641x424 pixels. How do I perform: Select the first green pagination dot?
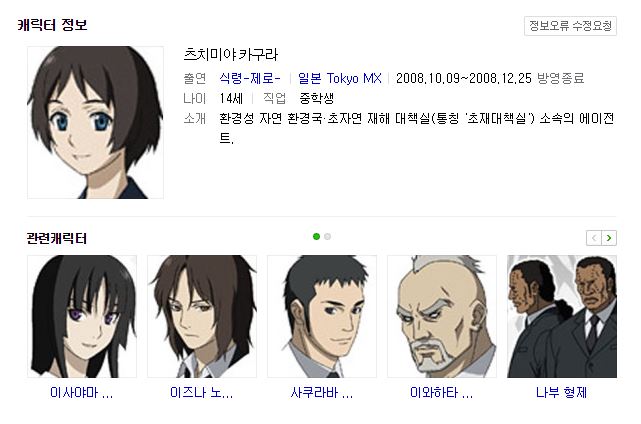(316, 237)
